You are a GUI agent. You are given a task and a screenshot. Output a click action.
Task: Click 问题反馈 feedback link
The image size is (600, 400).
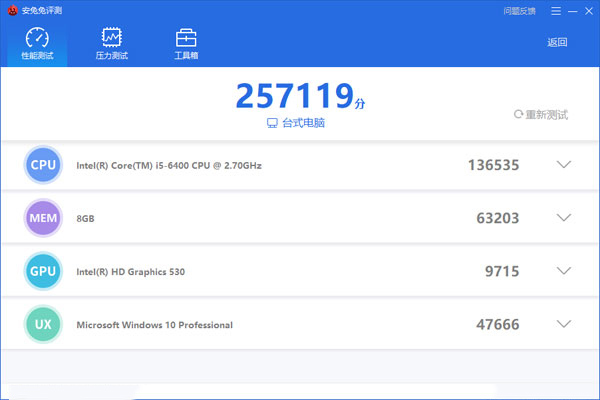tap(520, 11)
